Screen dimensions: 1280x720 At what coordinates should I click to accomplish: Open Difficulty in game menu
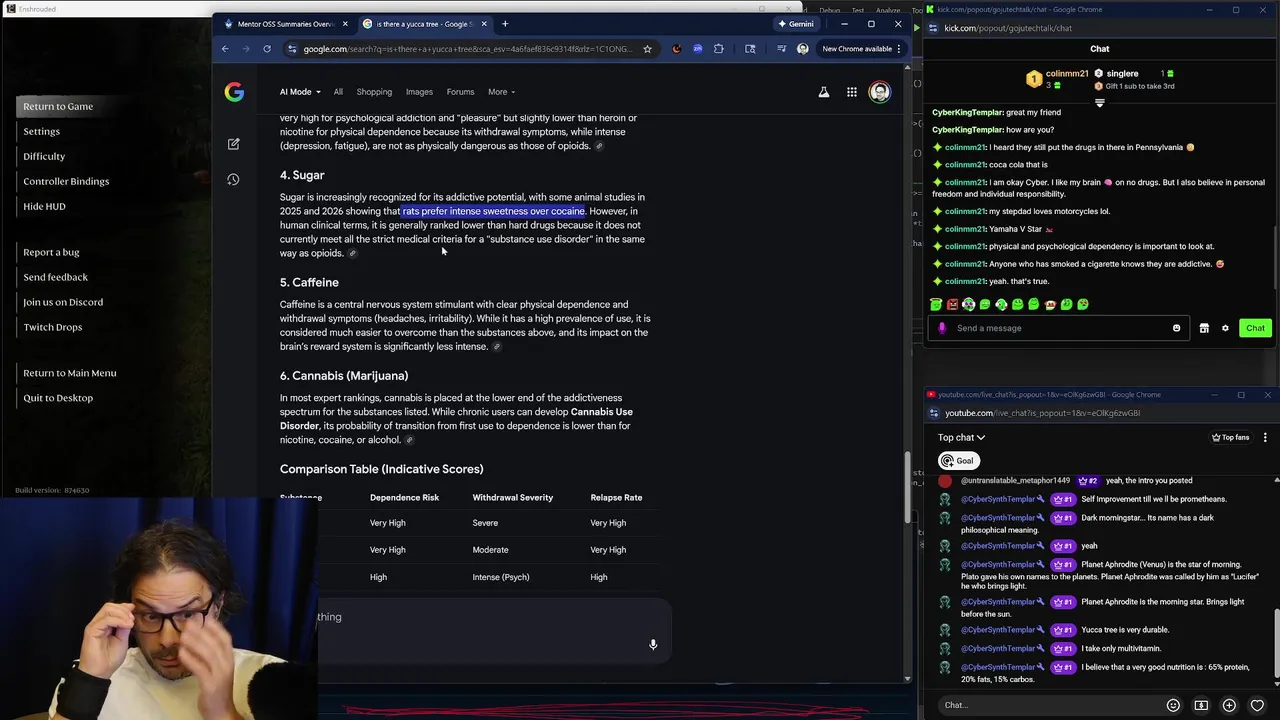click(x=44, y=156)
